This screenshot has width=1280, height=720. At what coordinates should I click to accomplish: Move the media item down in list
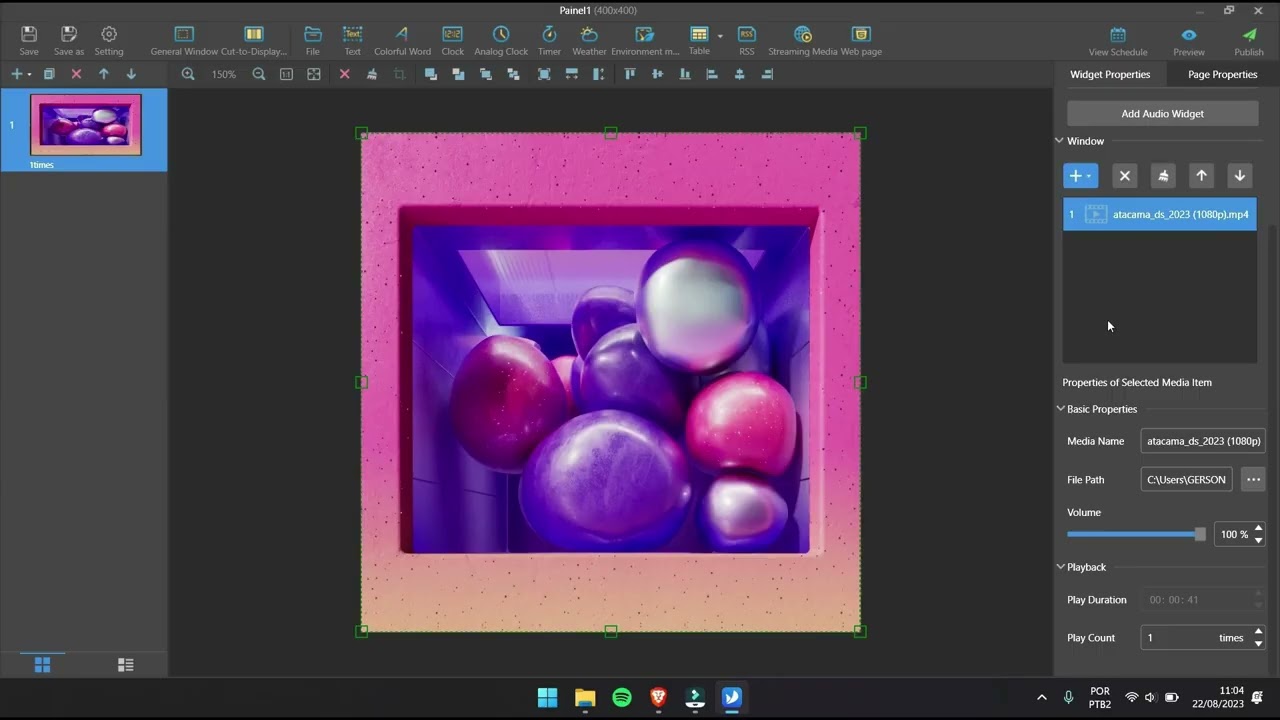[1240, 176]
